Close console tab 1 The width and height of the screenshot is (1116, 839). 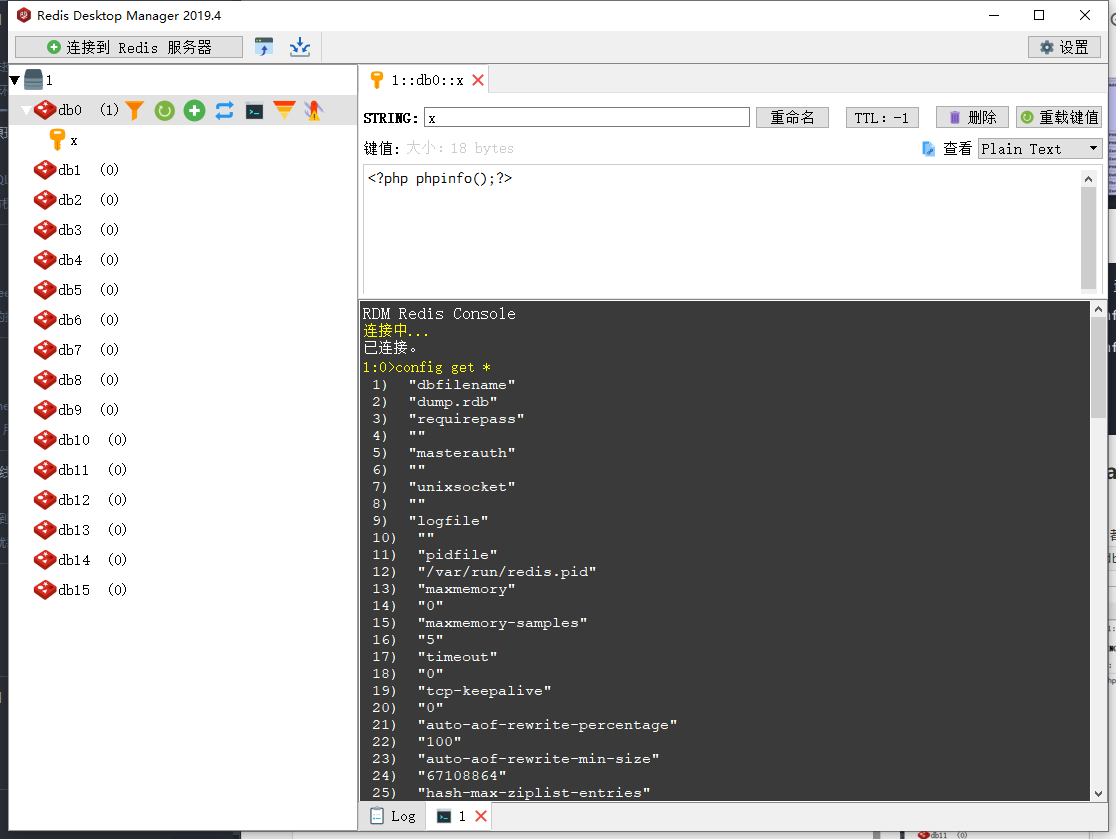481,816
